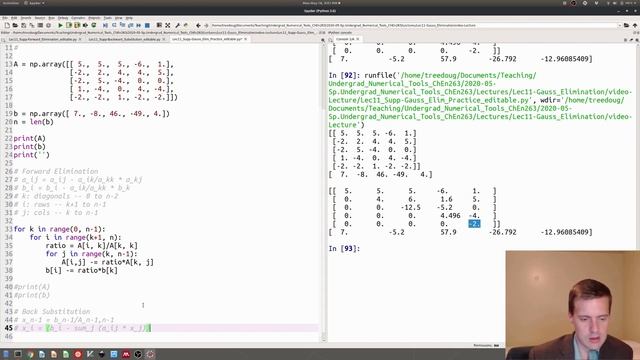
Task: Click the Forward arrow in toolbar
Action: pos(206,25)
